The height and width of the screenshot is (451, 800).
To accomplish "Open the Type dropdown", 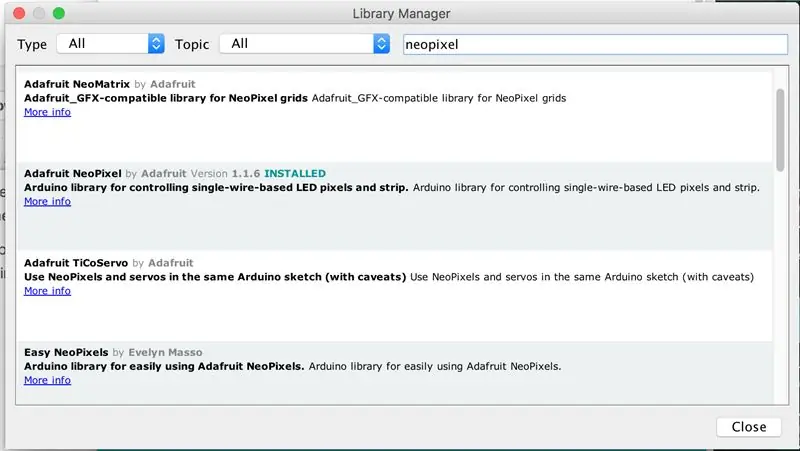I will click(x=110, y=44).
